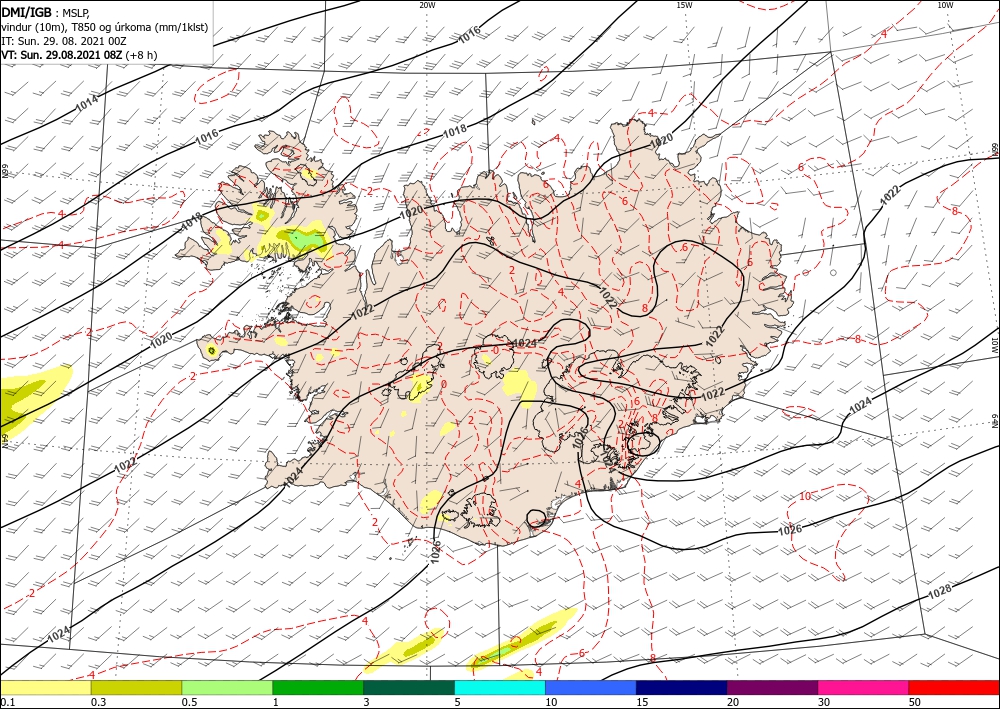Viewport: 1000px width, 709px height.
Task: Click the "1014" isobar label
Action: [87, 103]
